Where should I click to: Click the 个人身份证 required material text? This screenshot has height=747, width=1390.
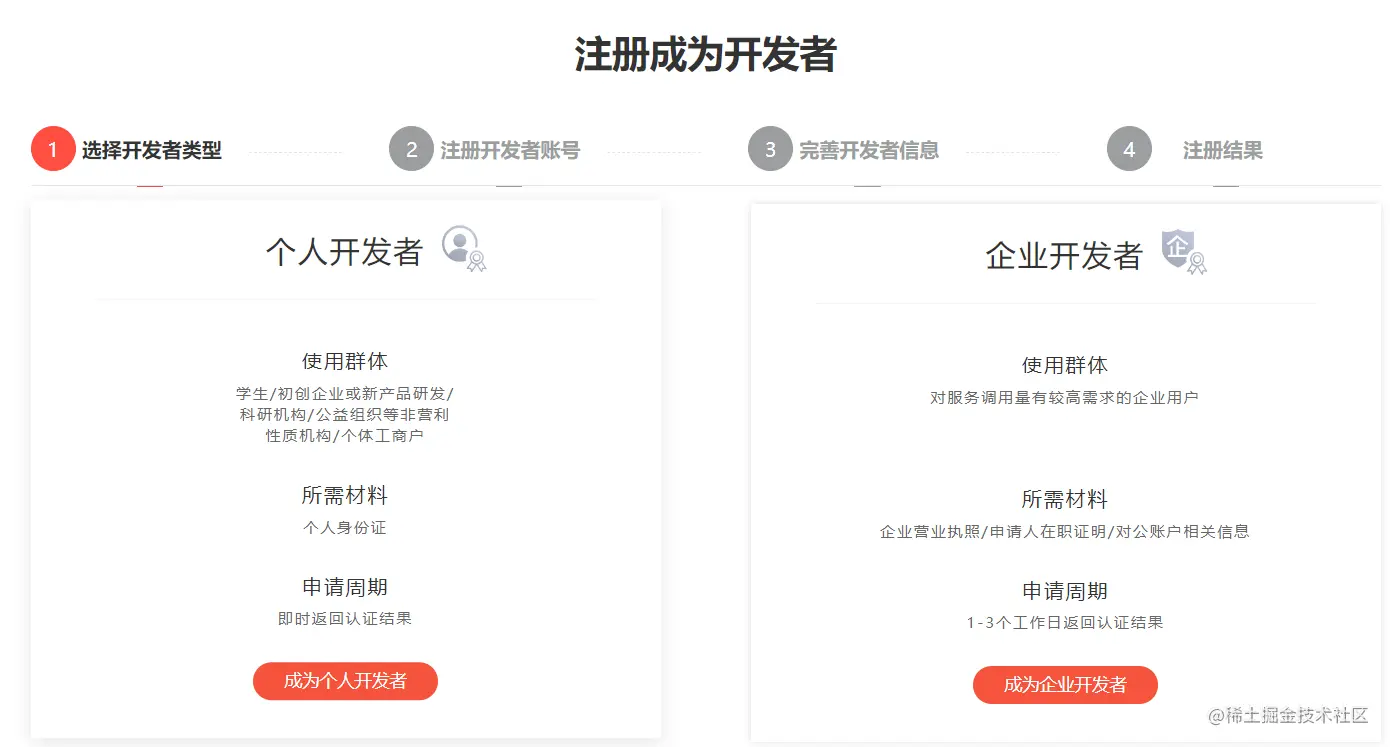pyautogui.click(x=345, y=527)
